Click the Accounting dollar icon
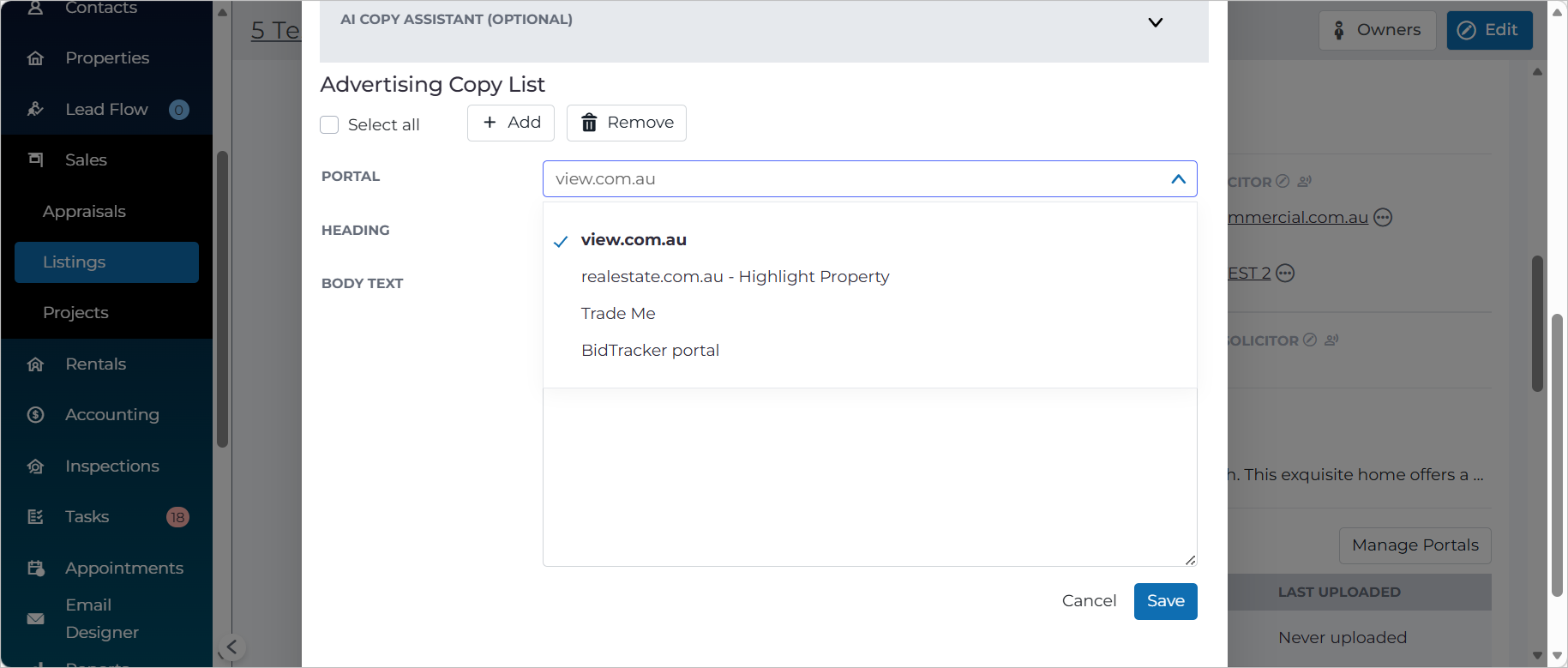 coord(35,415)
